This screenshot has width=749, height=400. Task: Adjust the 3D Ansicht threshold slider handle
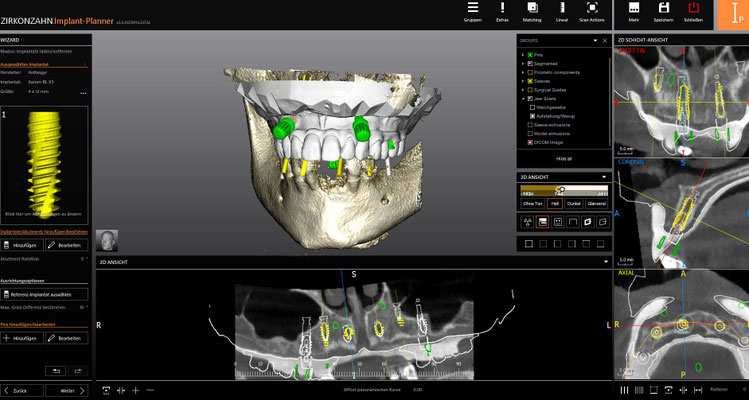pyautogui.click(x=562, y=189)
